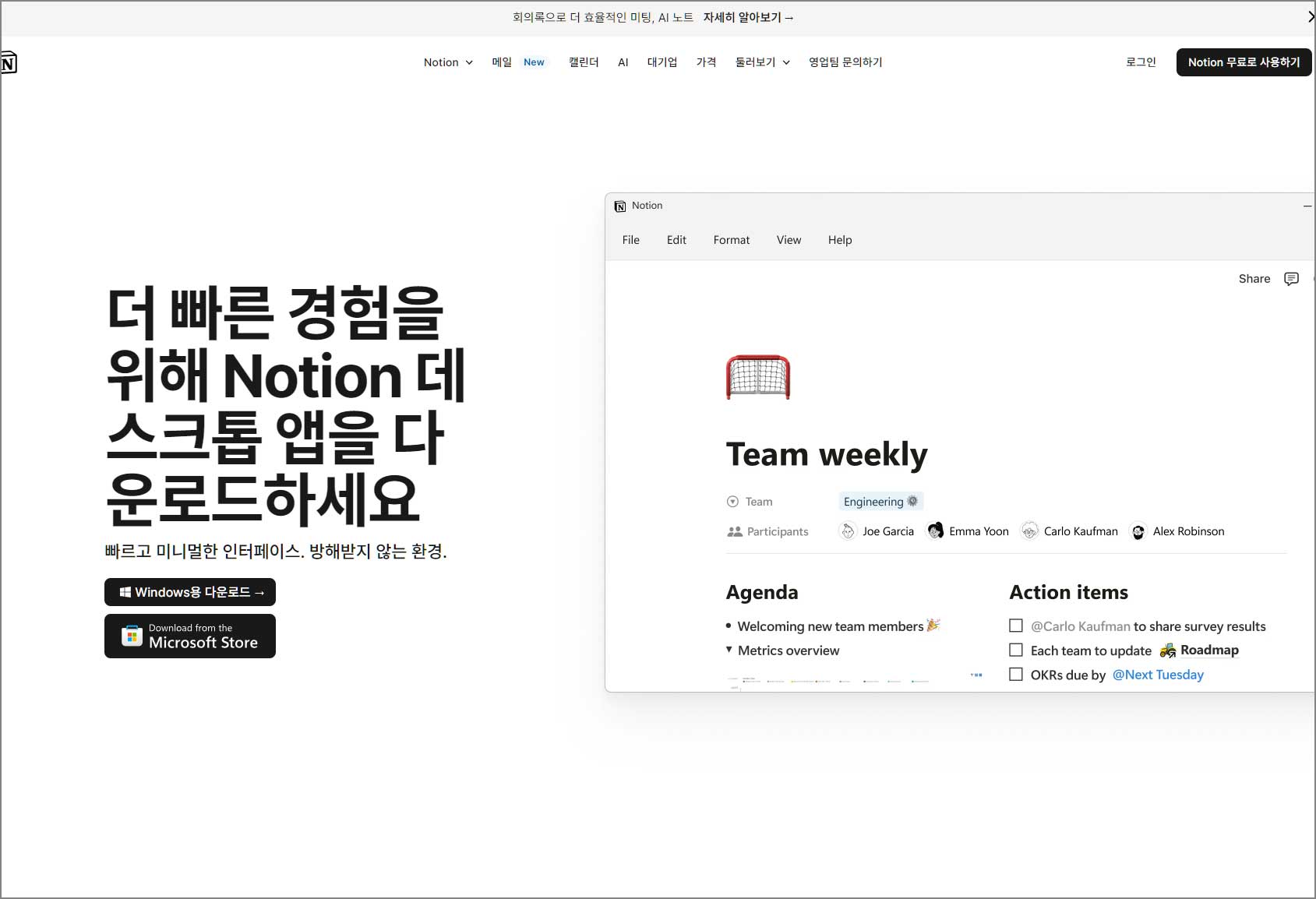Click the metrics chart thumbnail strip
The height and width of the screenshot is (899, 1316).
coord(855,681)
